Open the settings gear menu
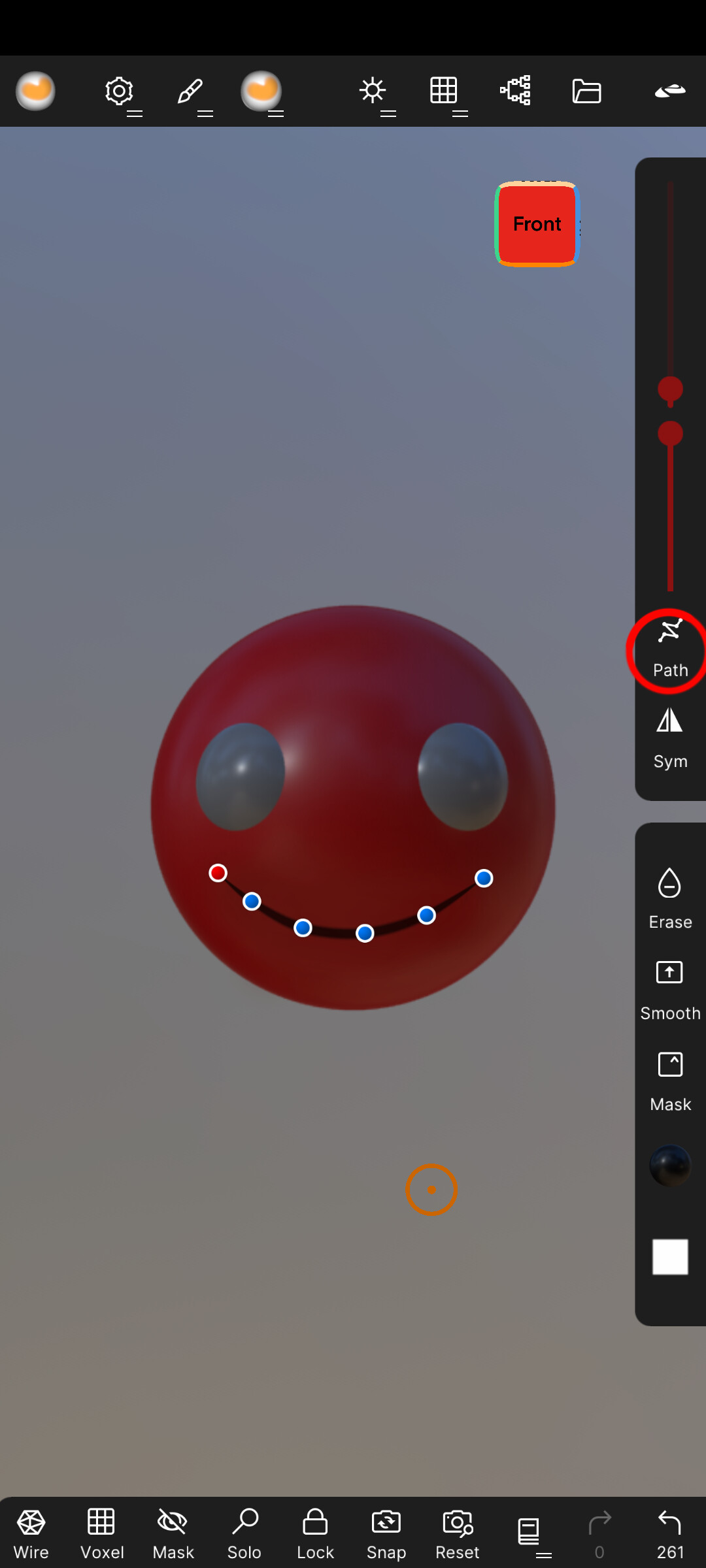This screenshot has height=1568, width=706. pyautogui.click(x=119, y=91)
